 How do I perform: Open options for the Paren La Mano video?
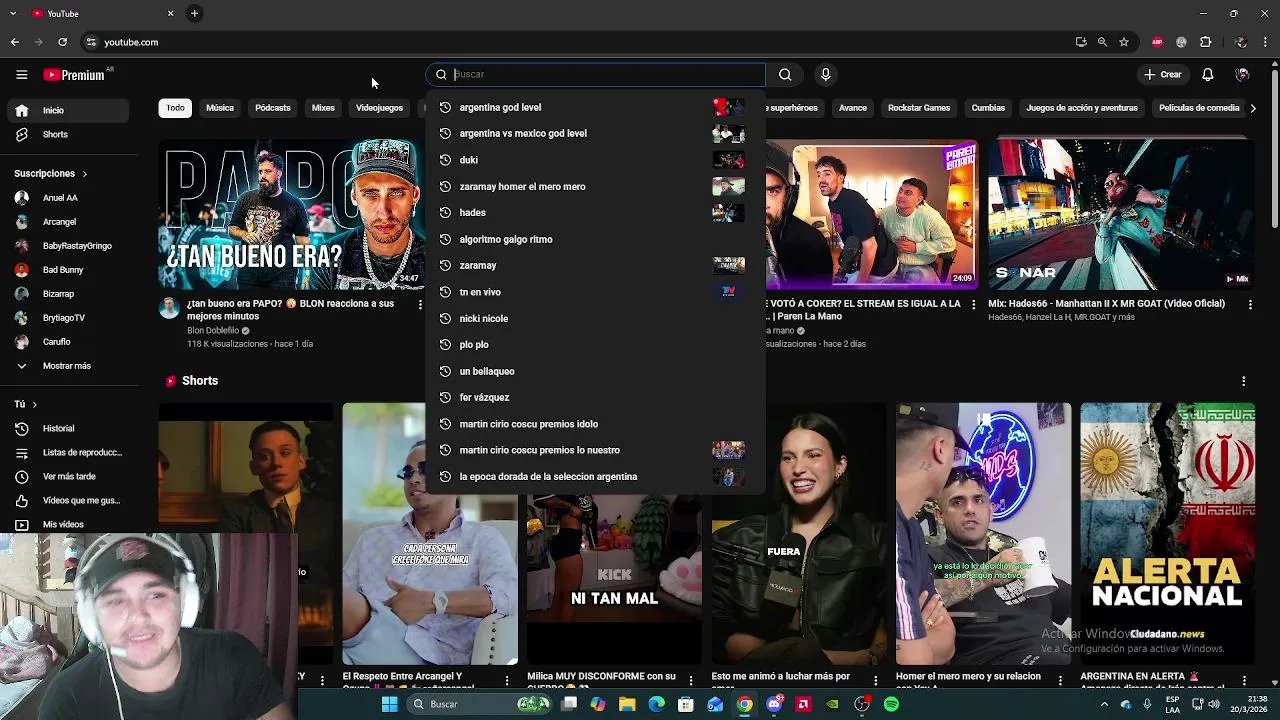pos(973,304)
